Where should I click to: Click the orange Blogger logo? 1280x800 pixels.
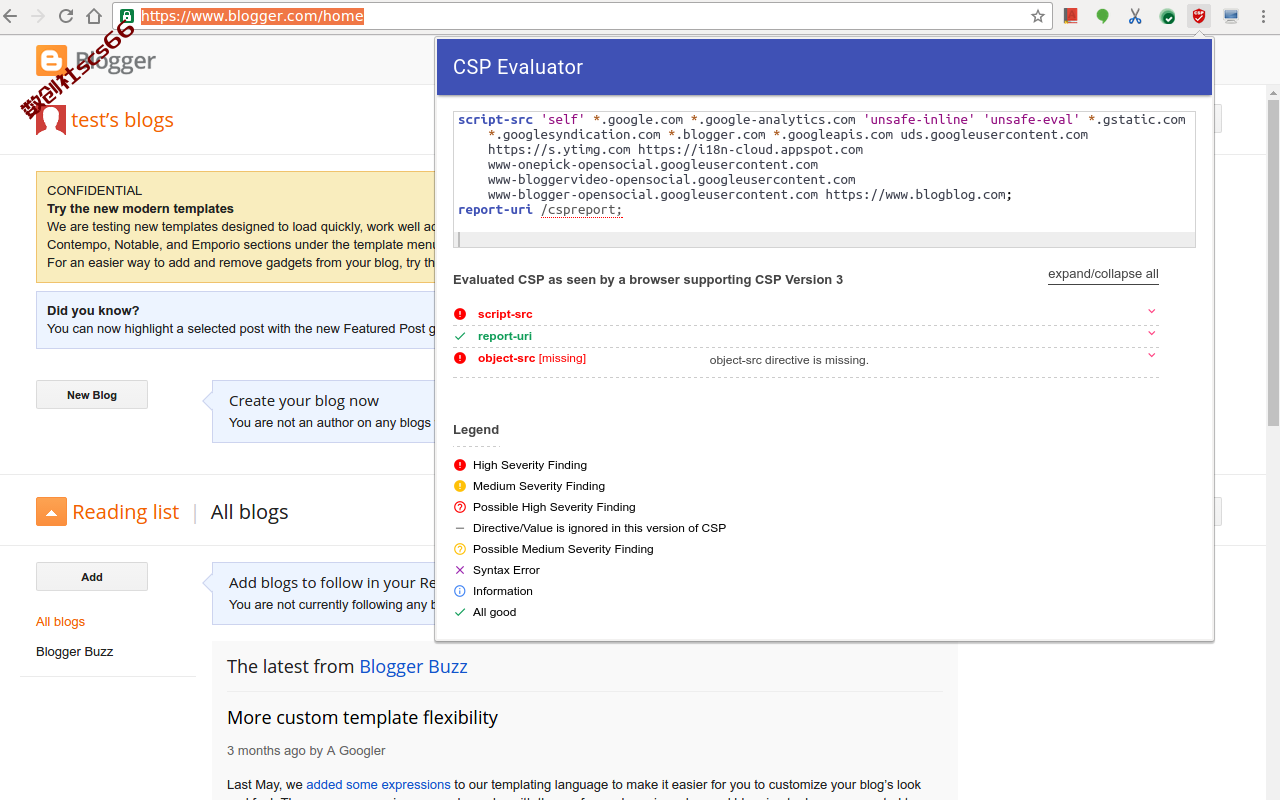pyautogui.click(x=51, y=61)
